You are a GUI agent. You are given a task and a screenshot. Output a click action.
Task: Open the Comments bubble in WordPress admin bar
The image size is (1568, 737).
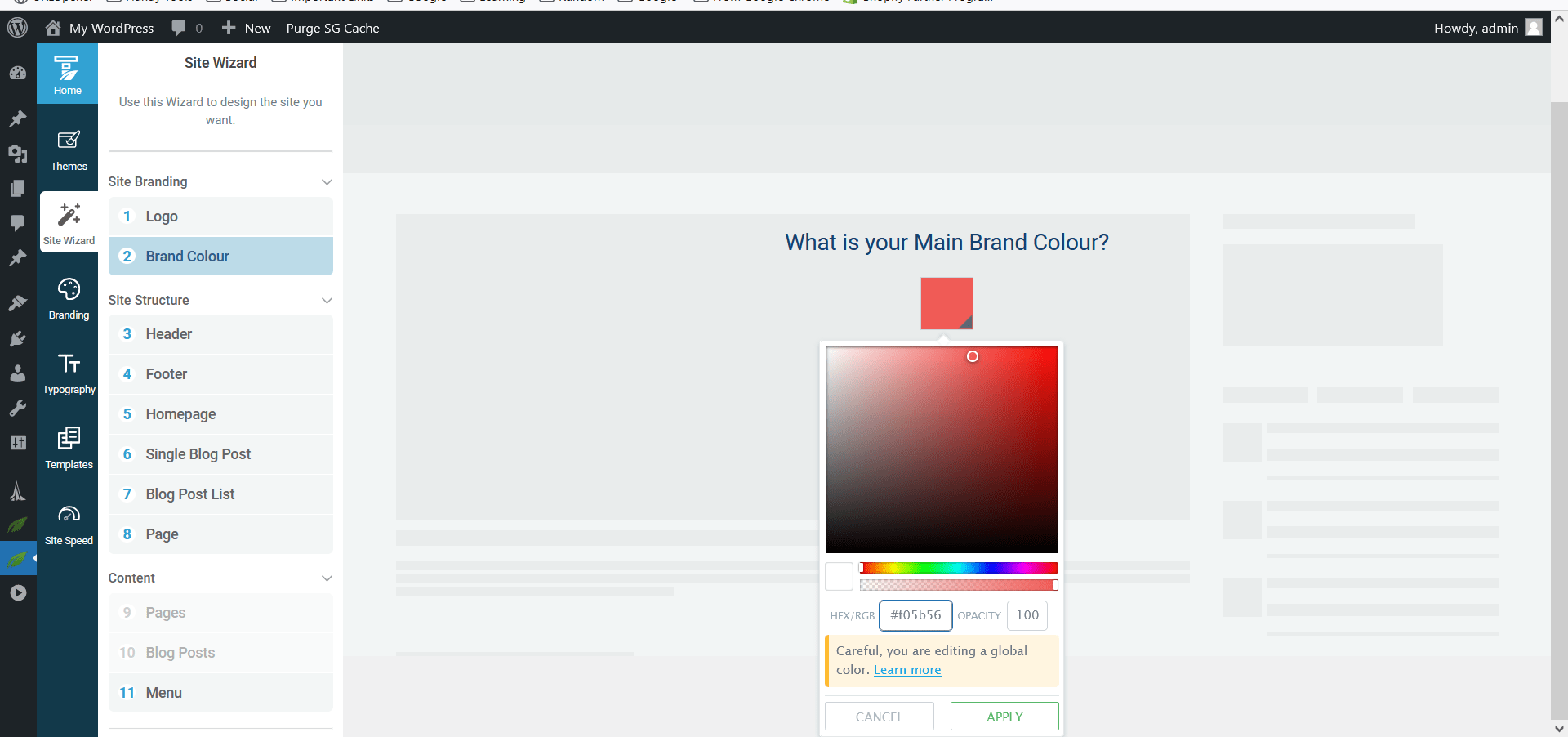[179, 28]
